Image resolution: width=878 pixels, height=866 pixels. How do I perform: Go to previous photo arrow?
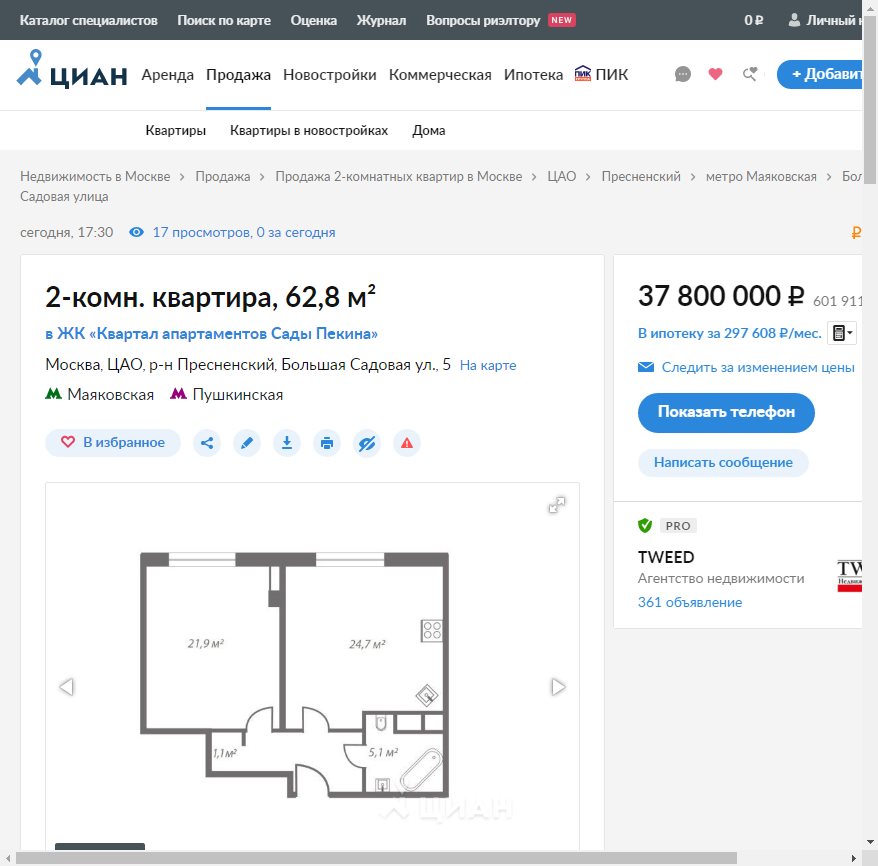pos(67,687)
